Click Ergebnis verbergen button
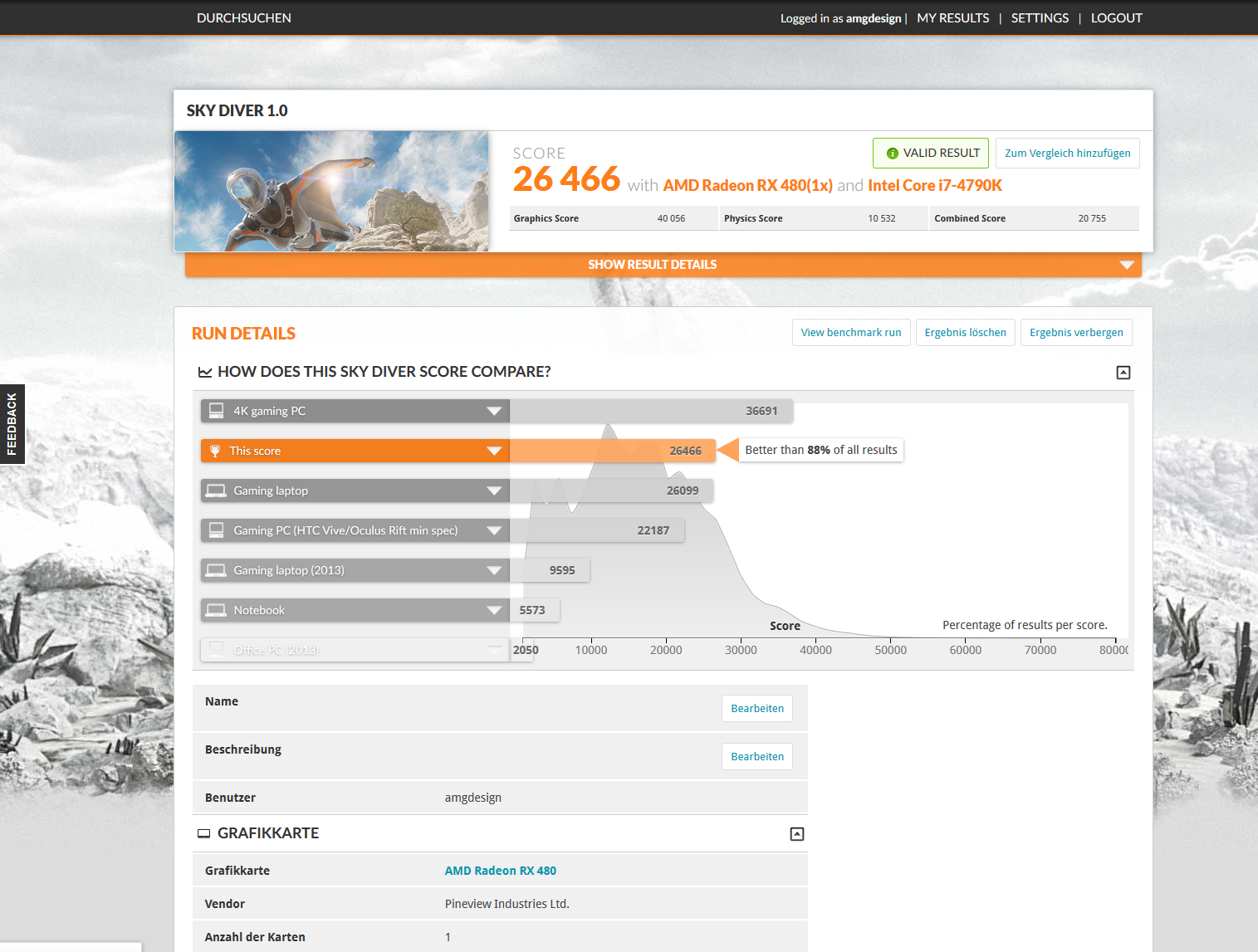Image resolution: width=1258 pixels, height=952 pixels. 1076,332
